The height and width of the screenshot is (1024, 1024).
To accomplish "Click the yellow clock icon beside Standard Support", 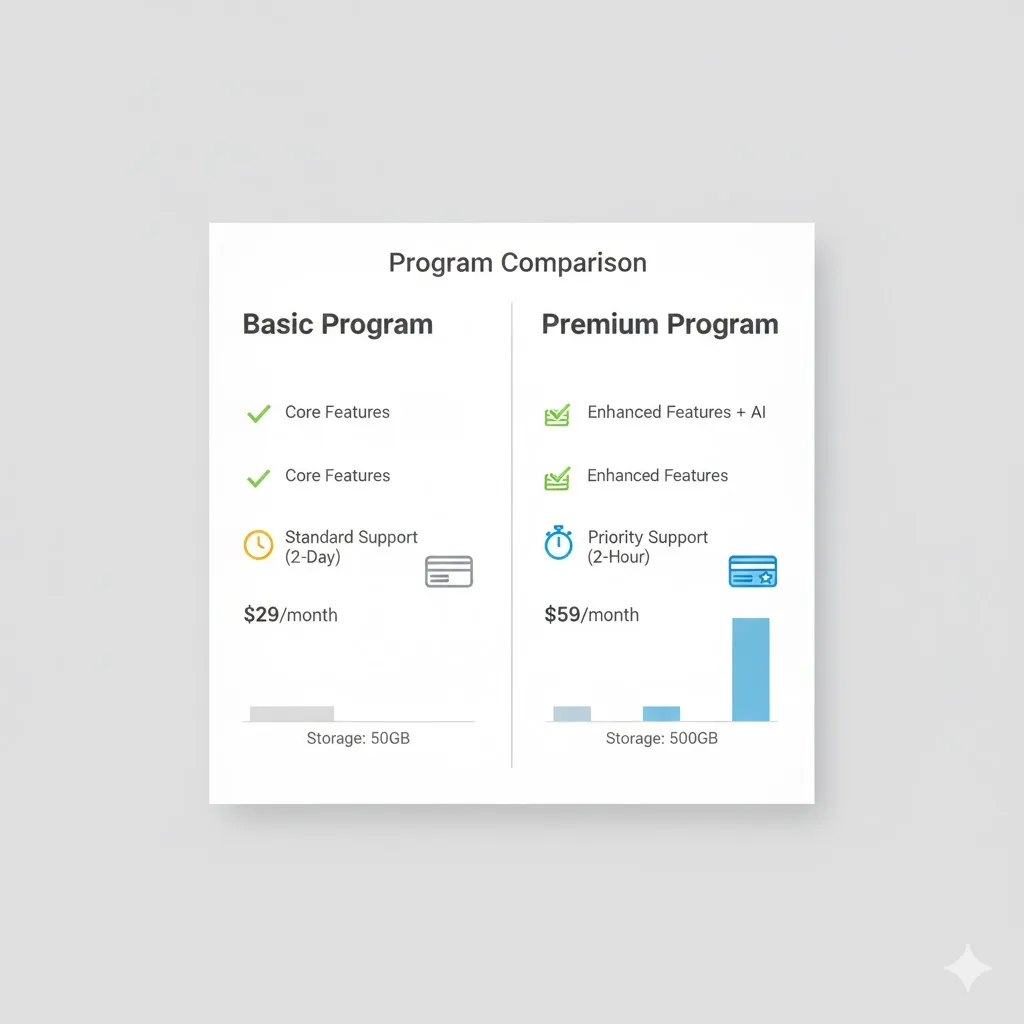I will 258,545.
